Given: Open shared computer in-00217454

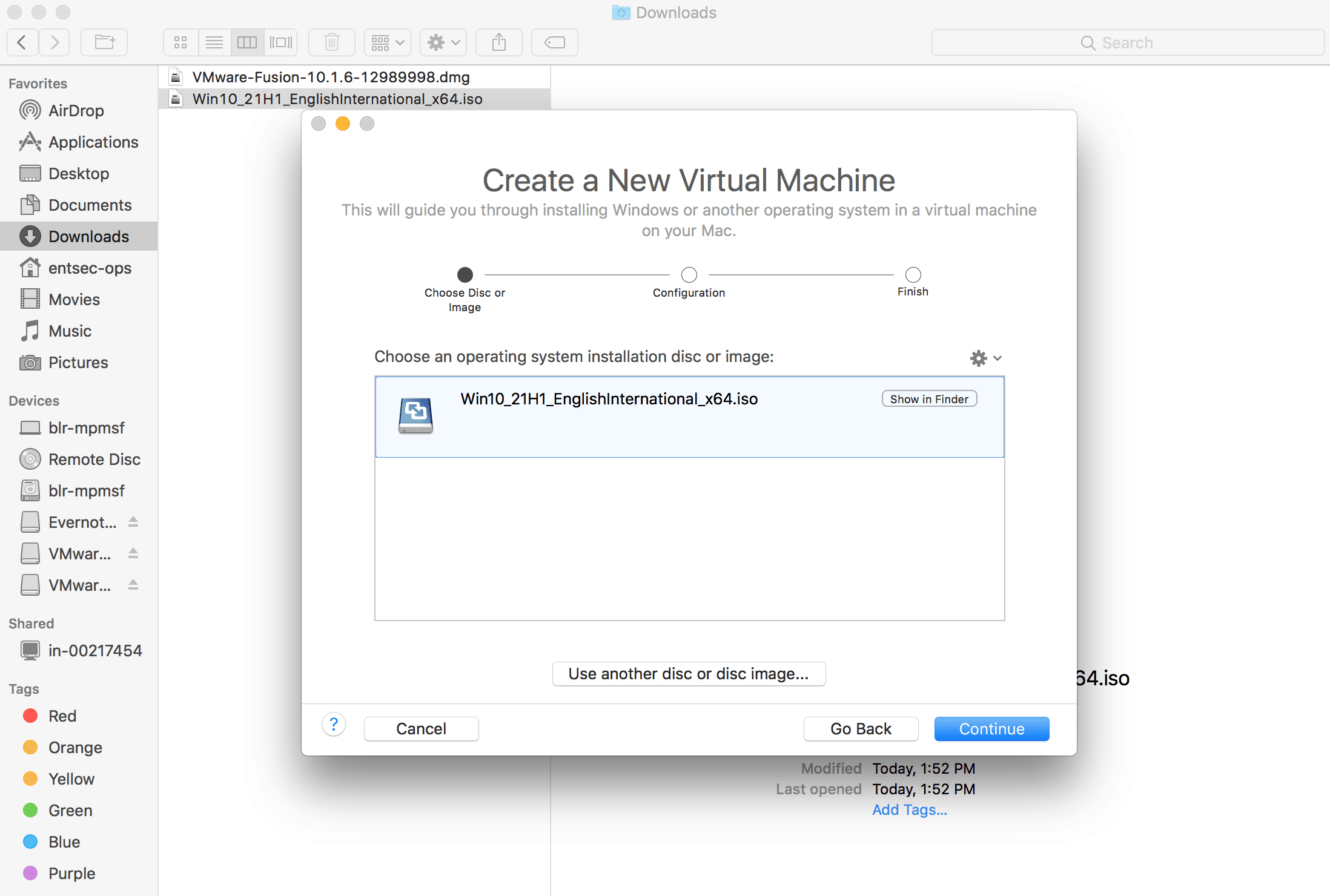Looking at the screenshot, I should pyautogui.click(x=79, y=651).
